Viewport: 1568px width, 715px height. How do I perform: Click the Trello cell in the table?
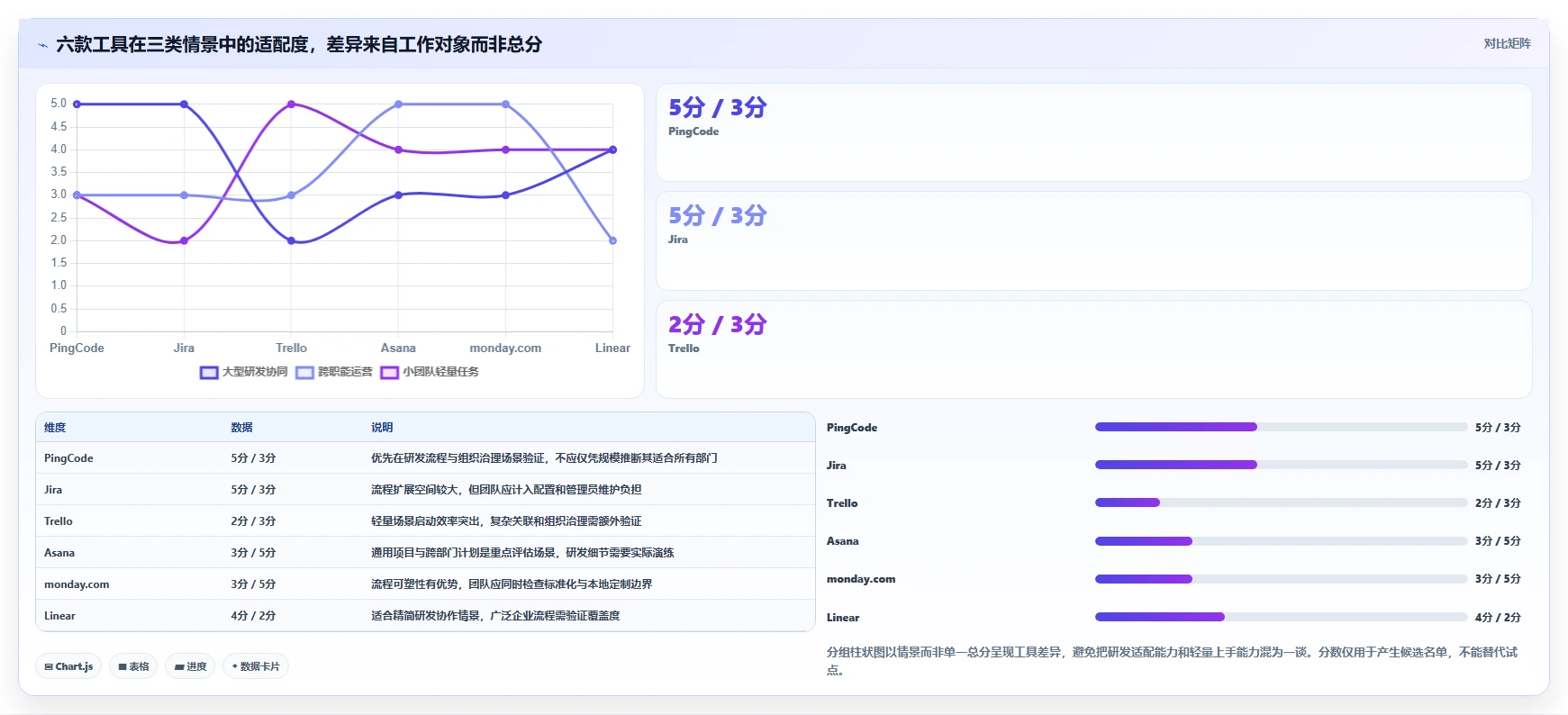(x=59, y=521)
